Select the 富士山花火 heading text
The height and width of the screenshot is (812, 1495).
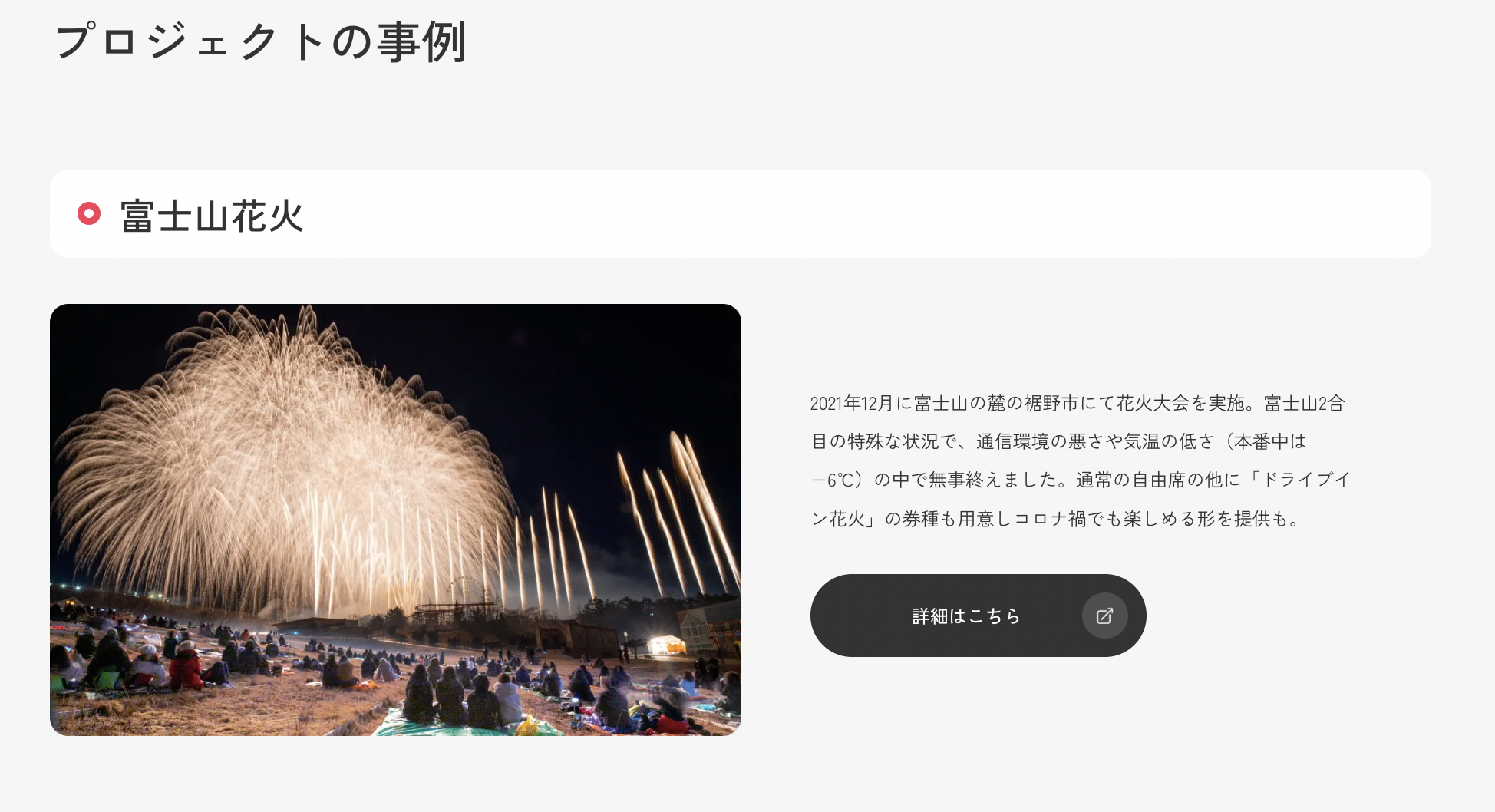pos(212,216)
